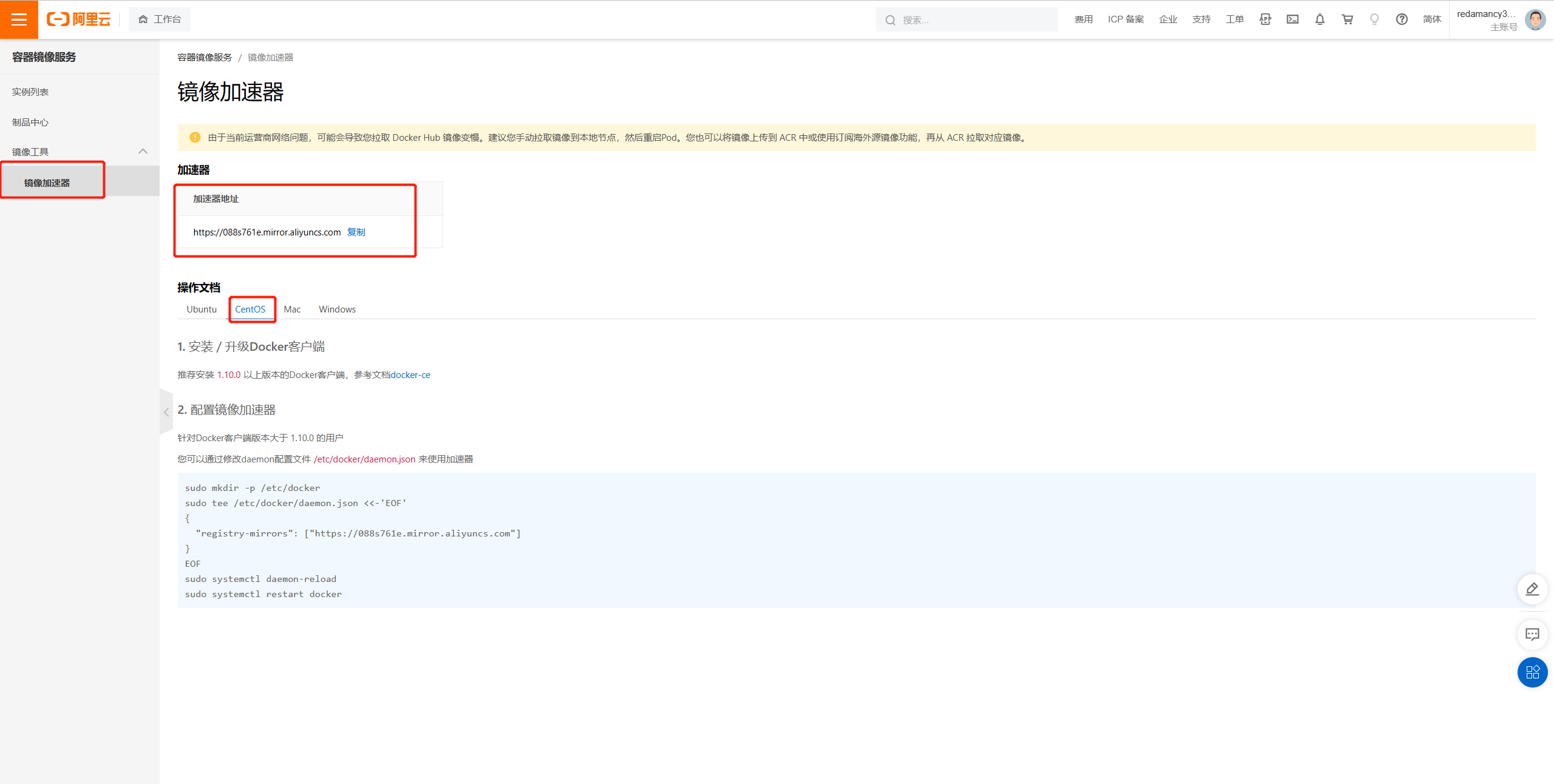Launch the Cloud Shell terminal icon
This screenshot has height=784, width=1554.
(x=1292, y=19)
